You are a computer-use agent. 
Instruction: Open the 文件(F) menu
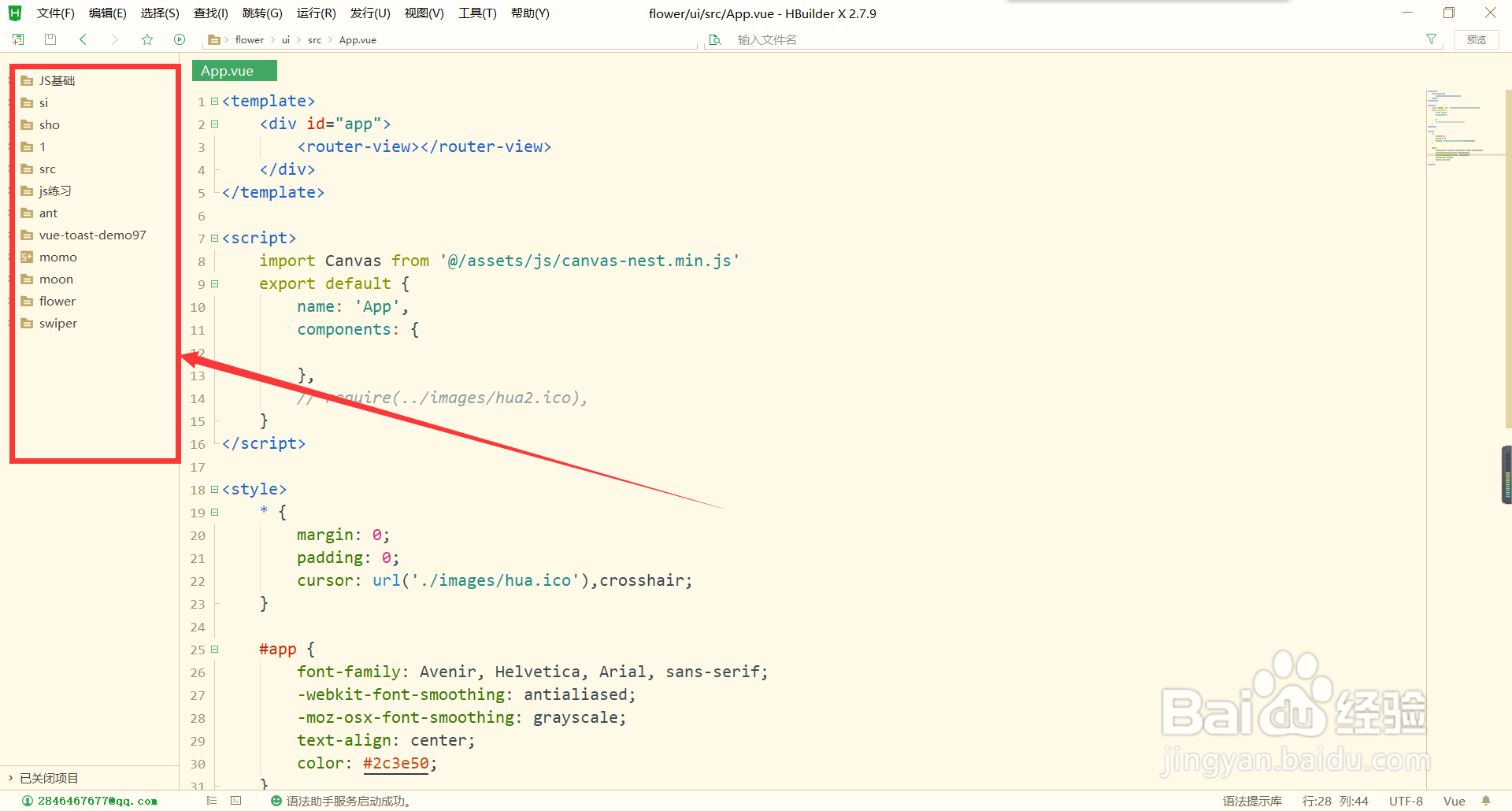pos(55,13)
